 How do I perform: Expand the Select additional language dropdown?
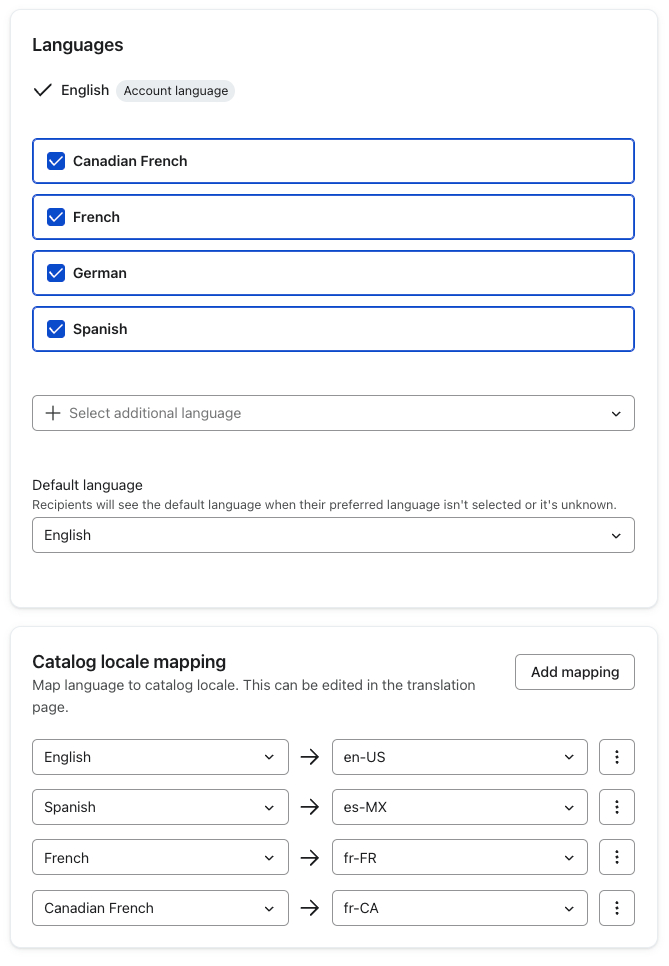(x=333, y=413)
